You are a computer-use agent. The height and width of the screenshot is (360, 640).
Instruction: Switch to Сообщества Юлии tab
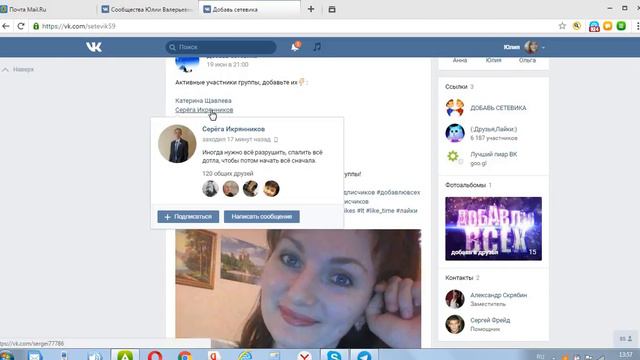click(x=147, y=9)
